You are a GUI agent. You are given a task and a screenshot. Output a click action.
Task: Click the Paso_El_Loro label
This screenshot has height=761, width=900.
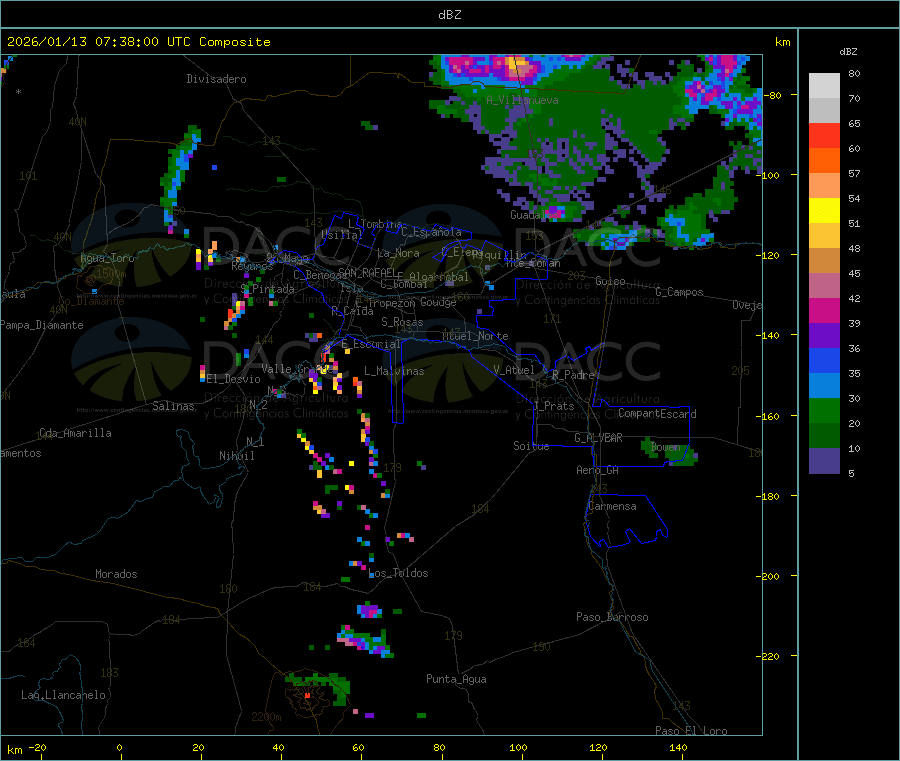(691, 731)
